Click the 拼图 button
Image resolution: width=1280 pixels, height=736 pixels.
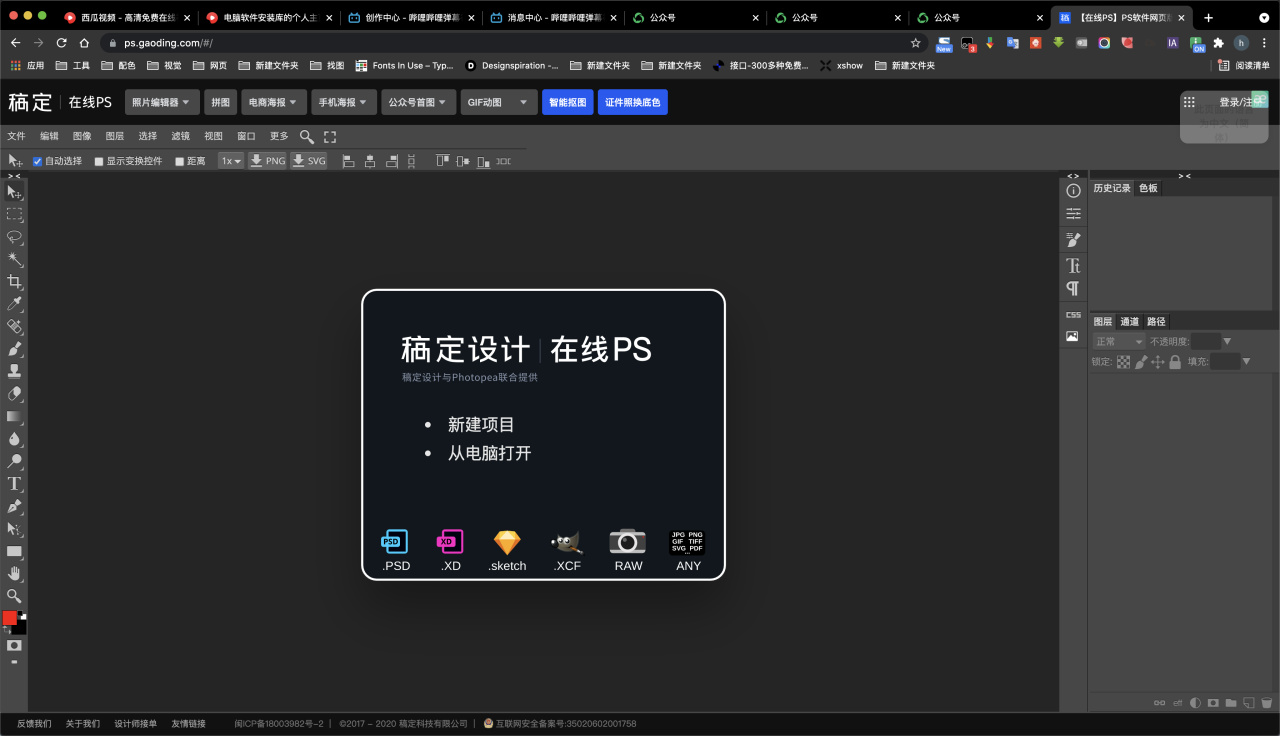click(220, 102)
